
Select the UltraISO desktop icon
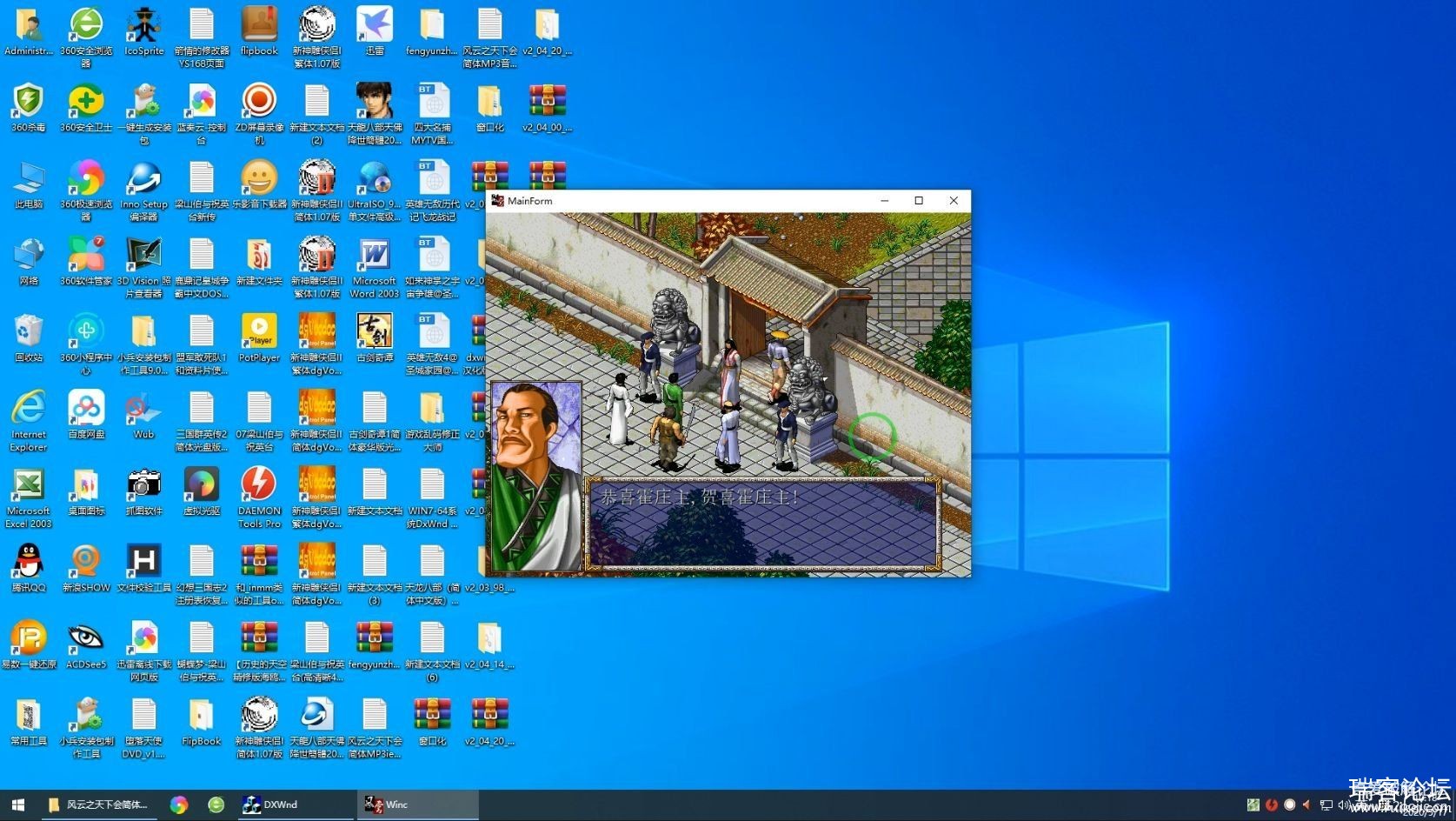click(375, 190)
